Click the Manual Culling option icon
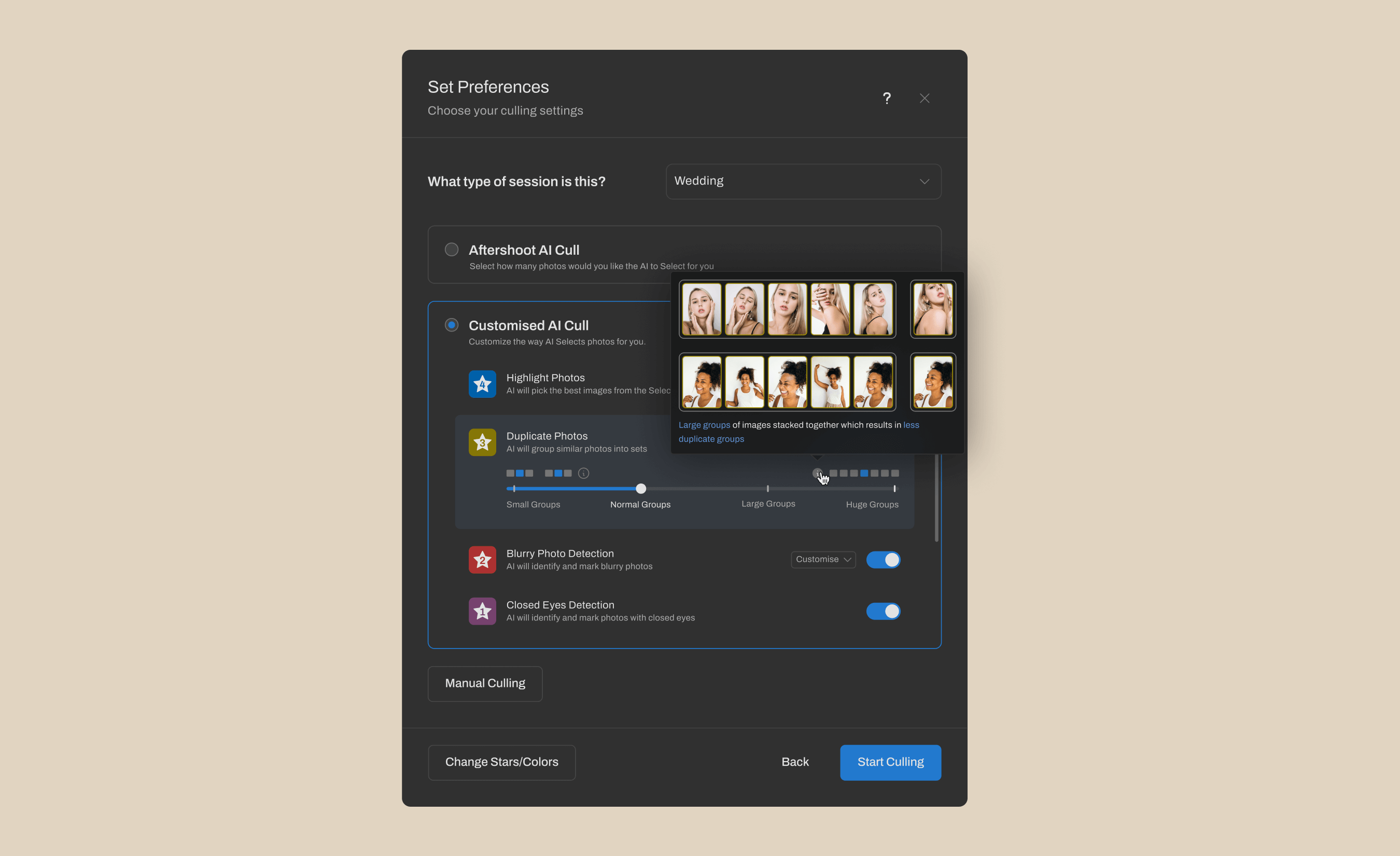1400x856 pixels. point(485,683)
